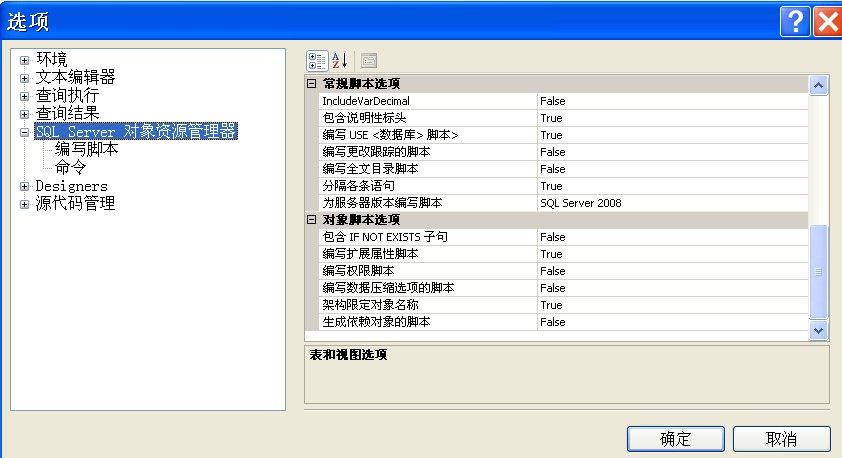Select the 编写更改跟踪的脚本 property
Screen dimensions: 842x458
(564, 152)
